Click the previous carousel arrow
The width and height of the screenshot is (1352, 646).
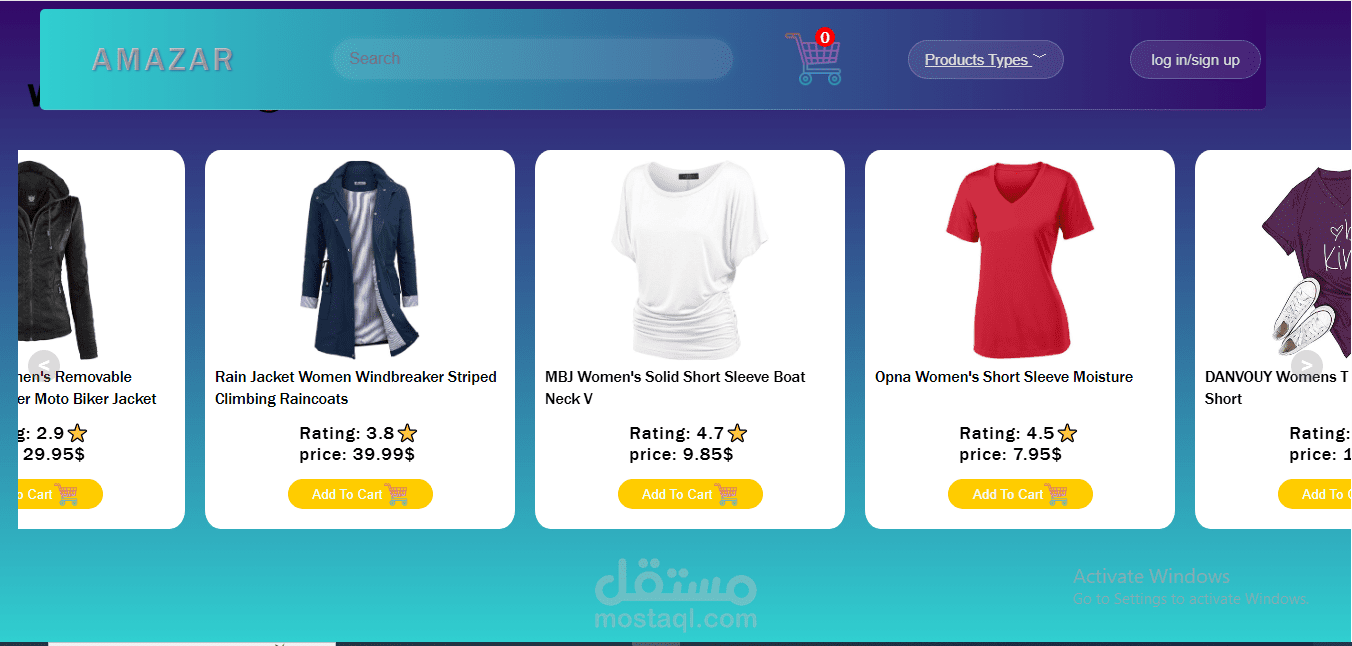click(44, 367)
